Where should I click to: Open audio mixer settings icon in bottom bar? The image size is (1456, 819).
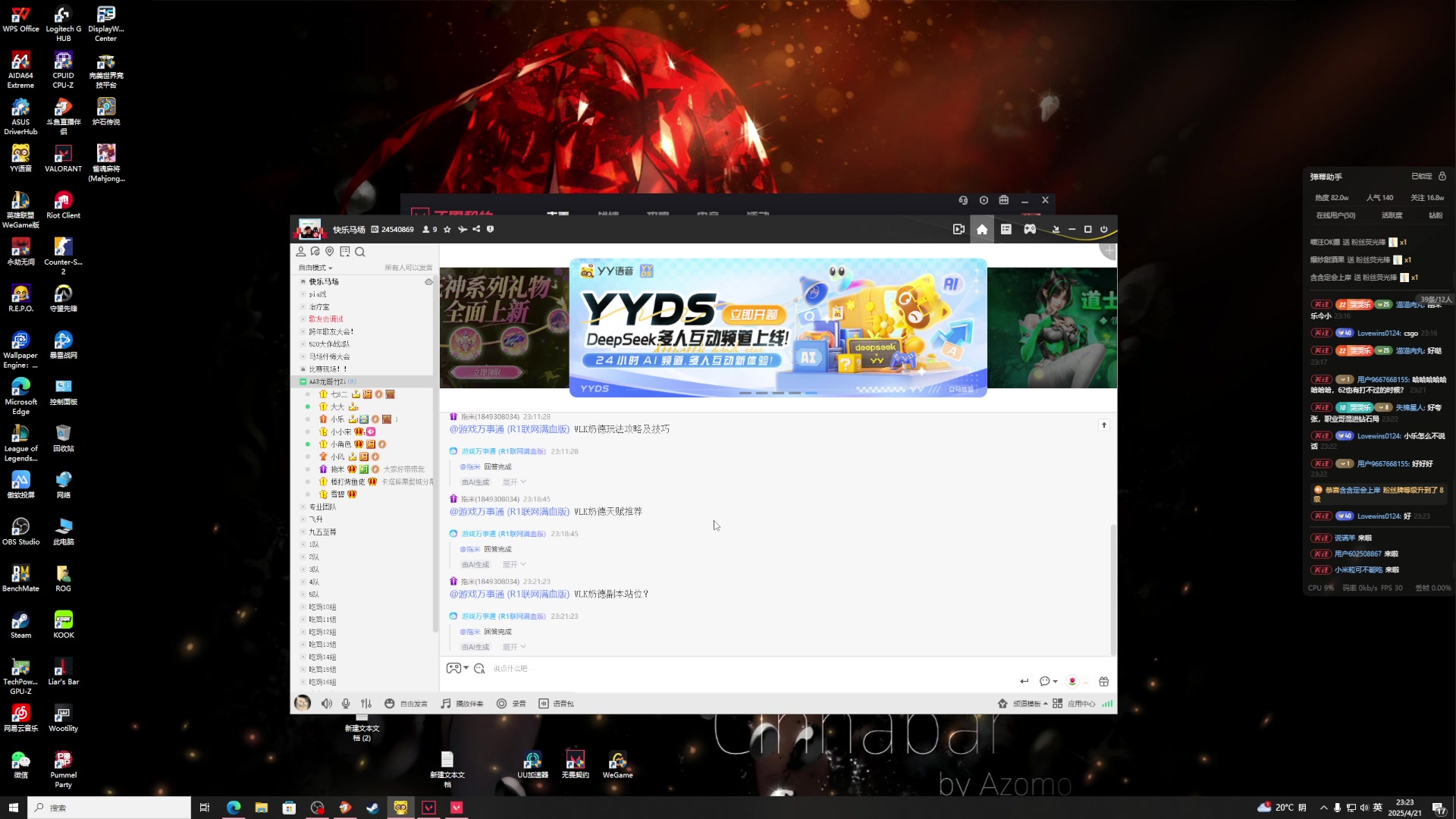coord(366,704)
